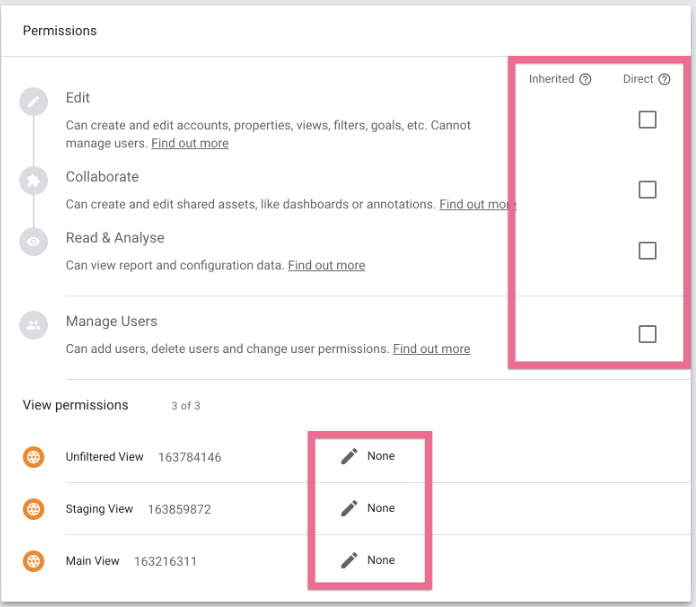Open help icon next to Direct

[664, 80]
